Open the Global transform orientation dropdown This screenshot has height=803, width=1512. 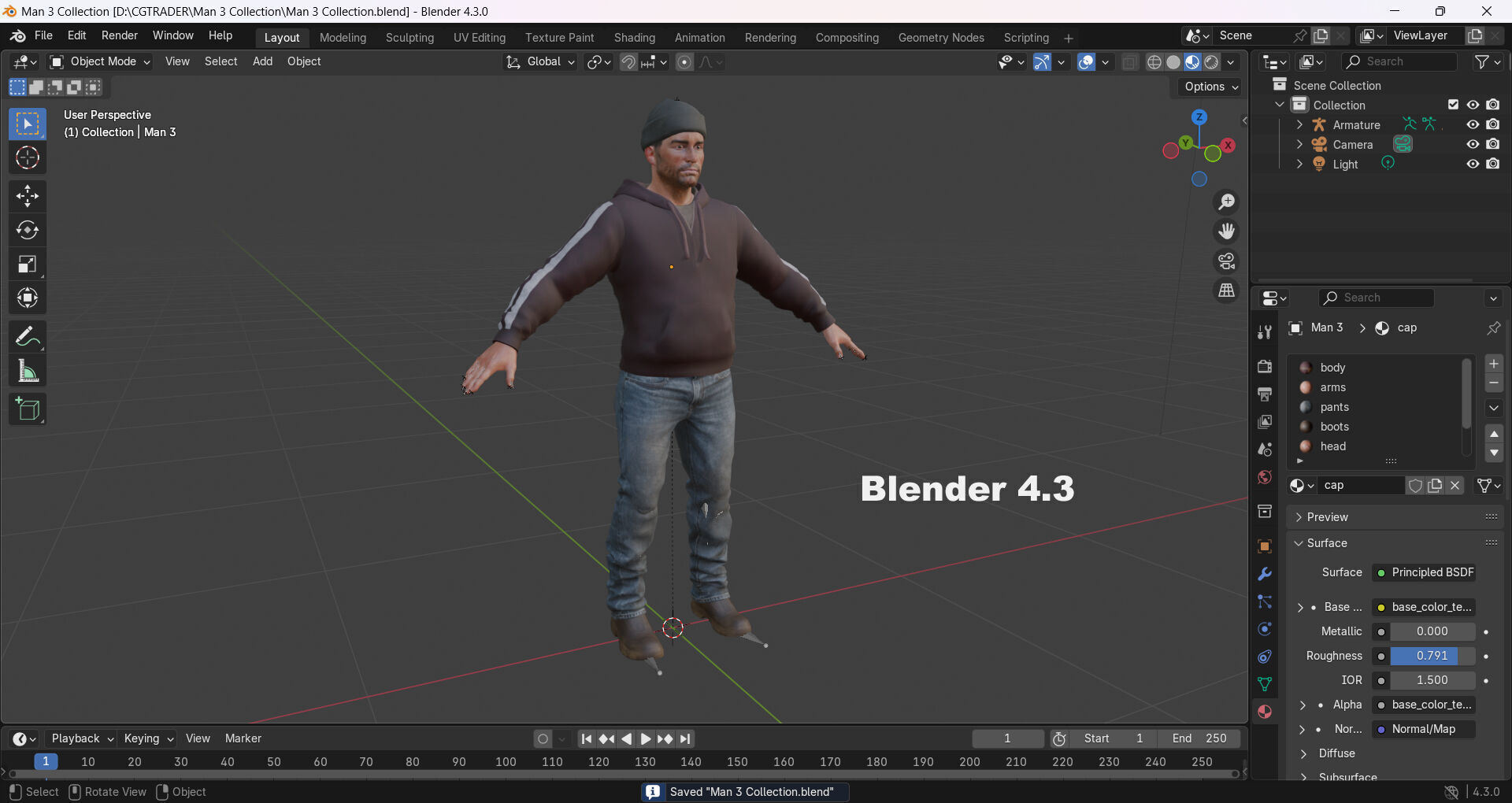pos(540,61)
